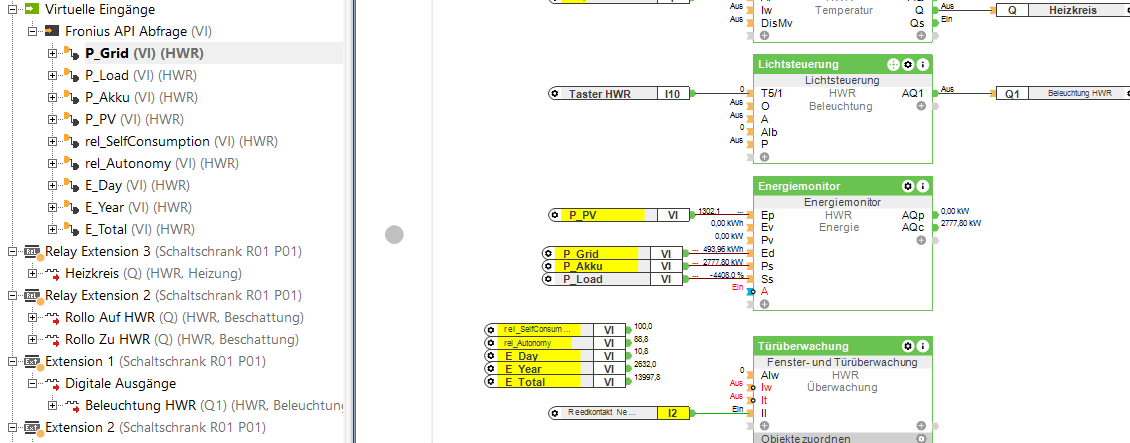This screenshot has width=1130, height=443.
Task: Click Türüberwachung input Iw
Action: click(x=767, y=388)
